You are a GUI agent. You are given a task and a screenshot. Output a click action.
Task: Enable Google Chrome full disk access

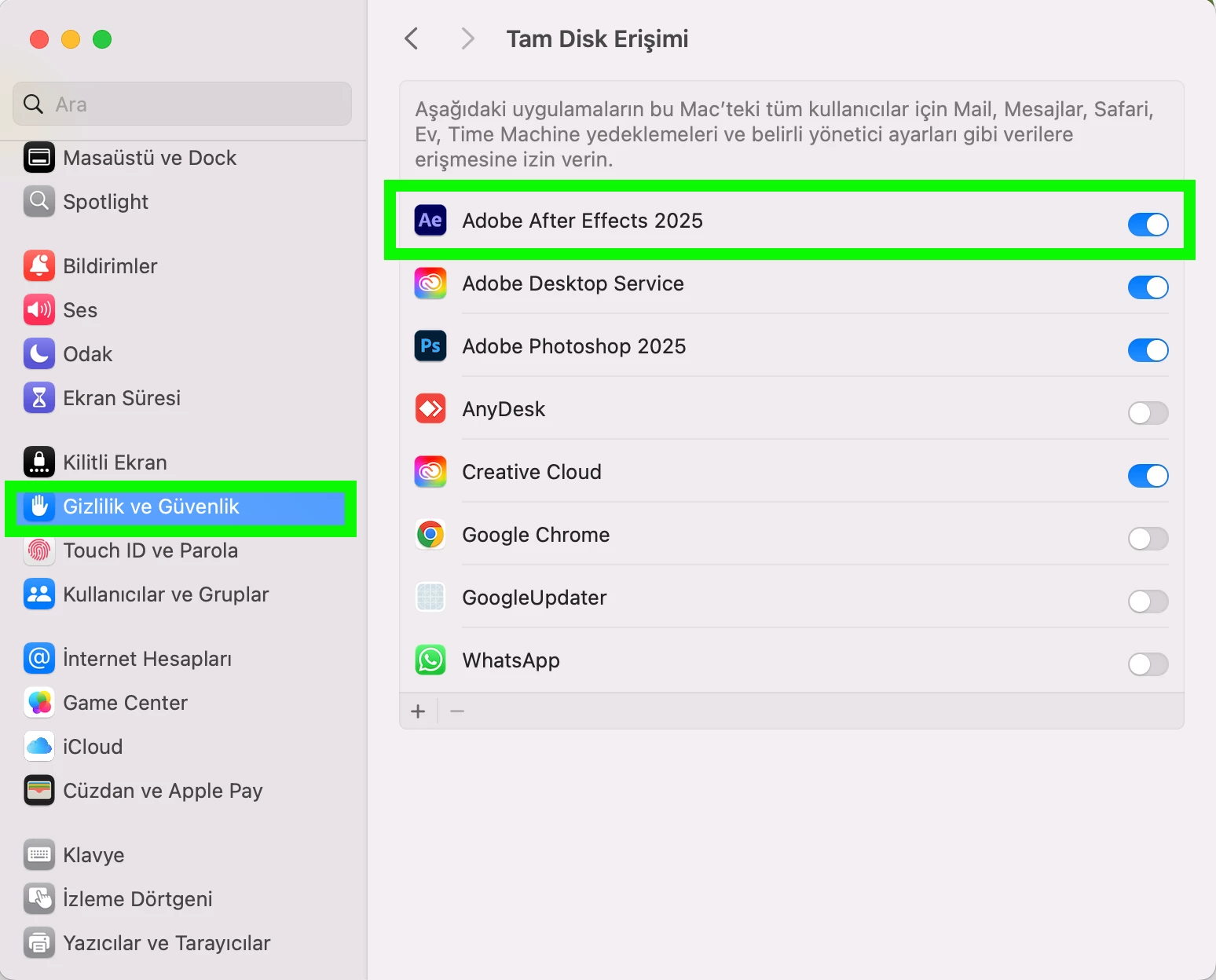[x=1148, y=539]
